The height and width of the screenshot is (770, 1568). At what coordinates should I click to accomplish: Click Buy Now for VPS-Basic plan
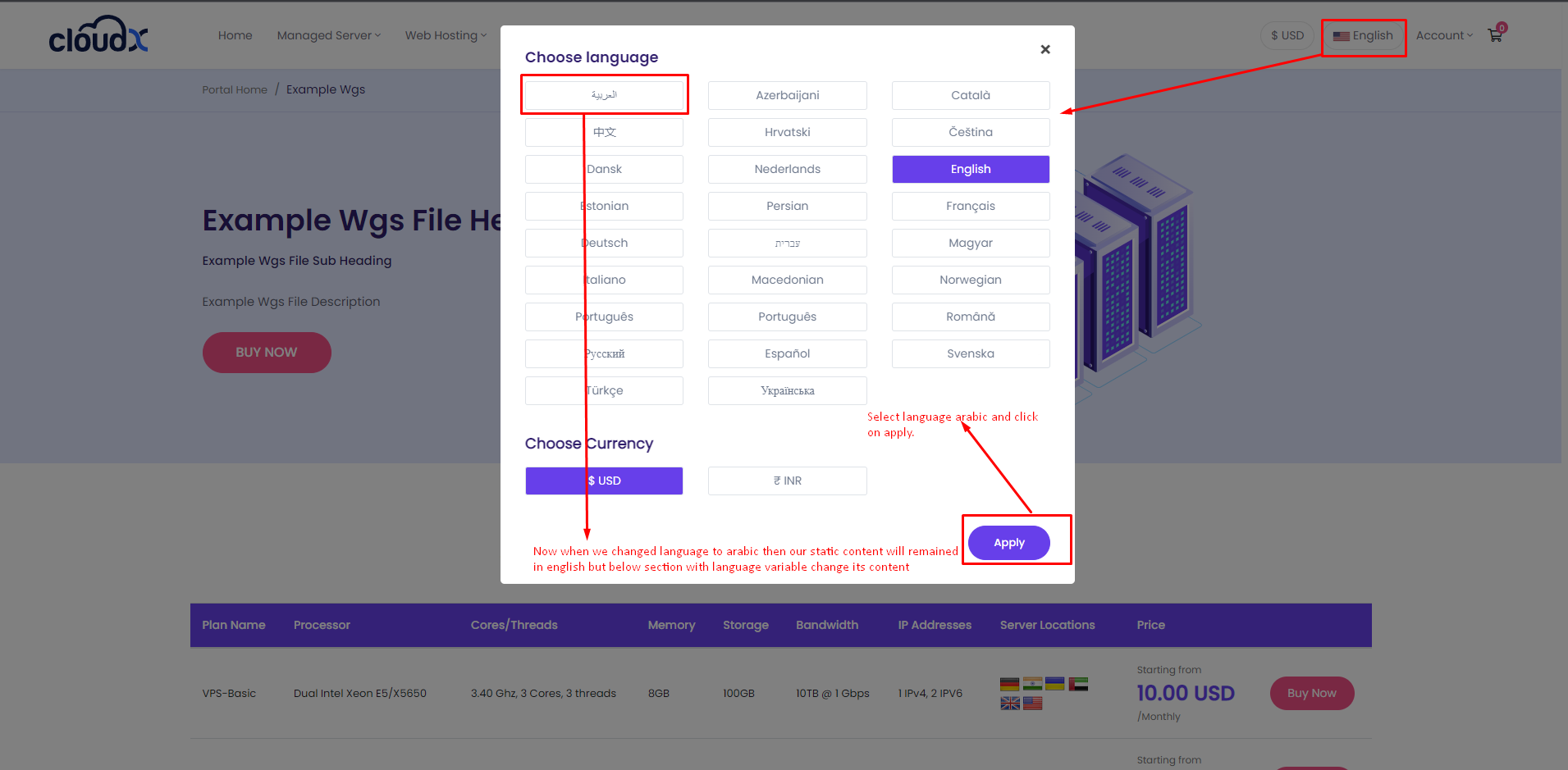point(1311,693)
